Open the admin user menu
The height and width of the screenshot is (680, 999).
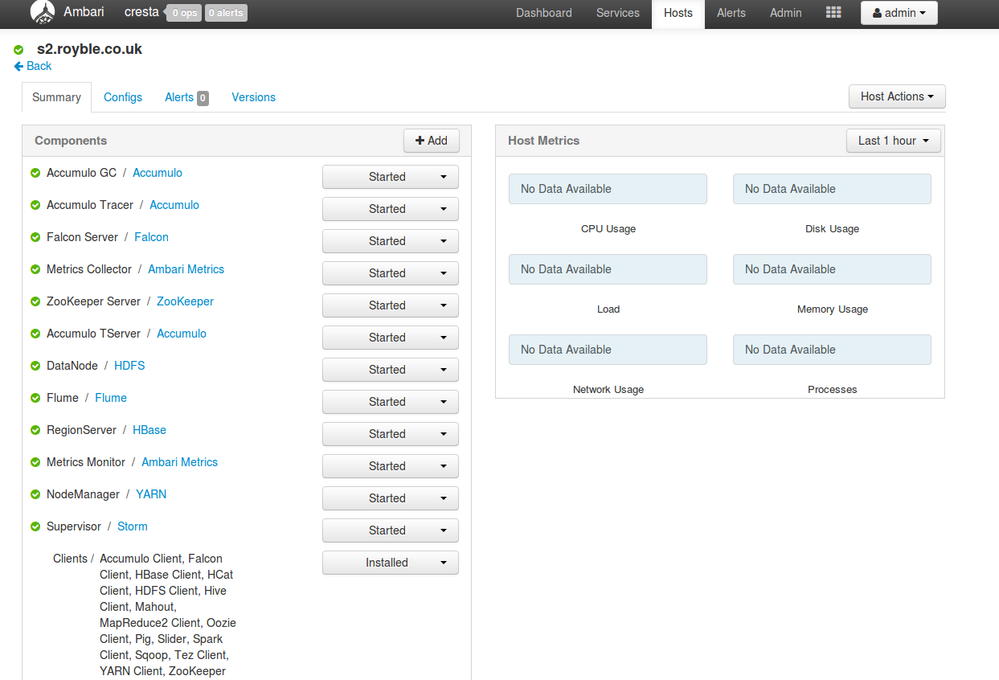898,13
